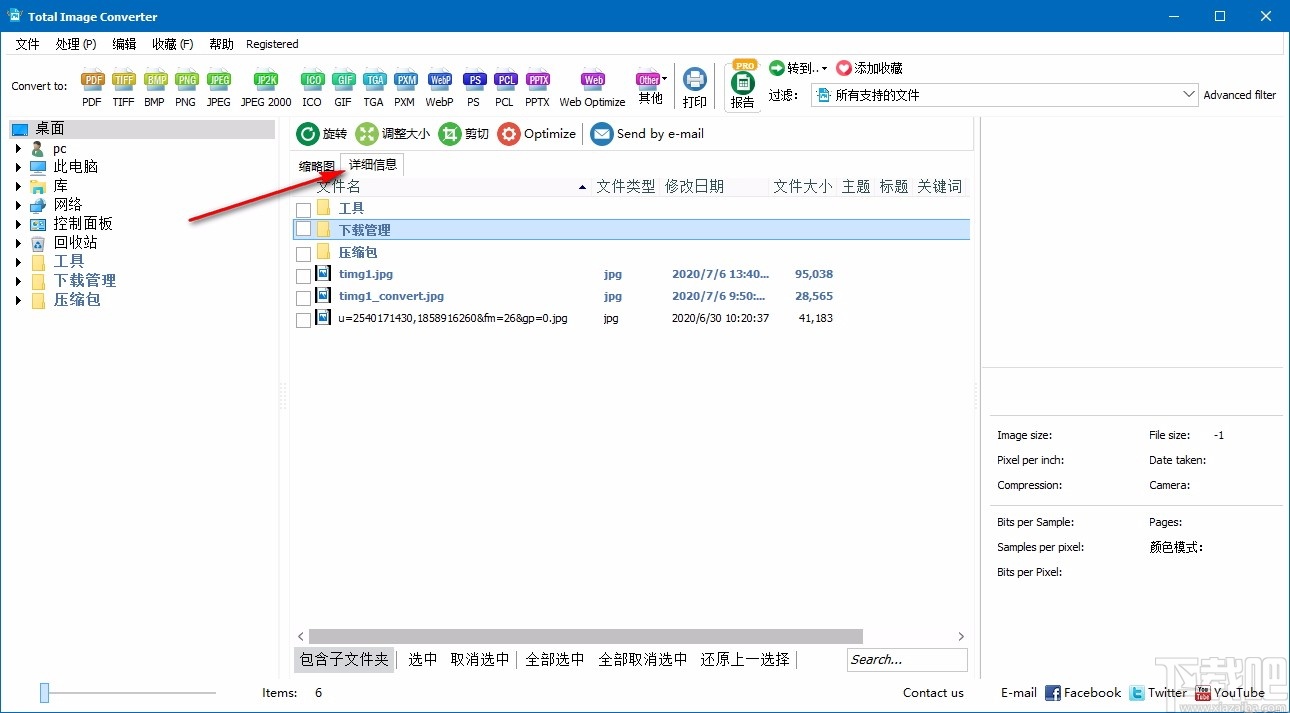
Task: Choose TIFF conversion format
Action: pos(123,88)
